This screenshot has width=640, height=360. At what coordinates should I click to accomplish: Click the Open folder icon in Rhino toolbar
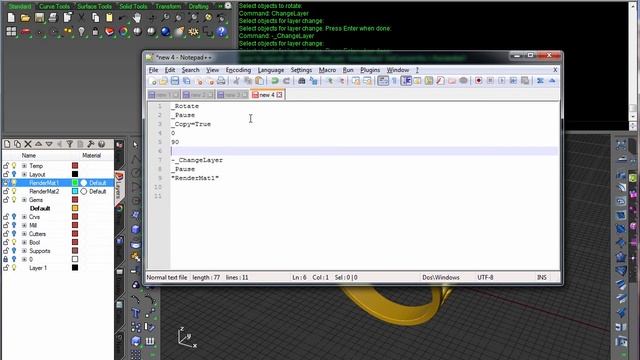point(25,18)
